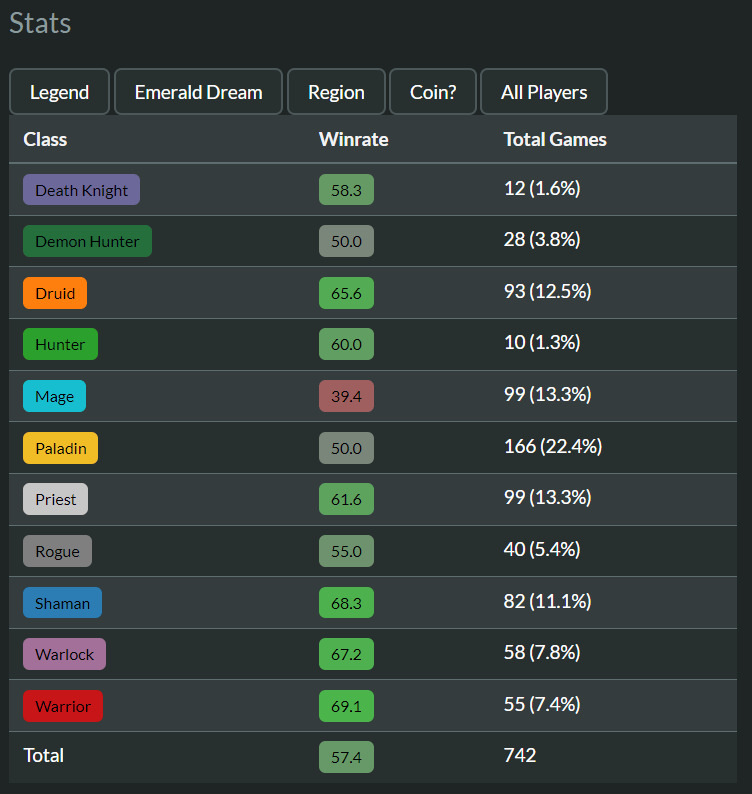
Task: Select the orange Druid class label
Action: coord(55,293)
